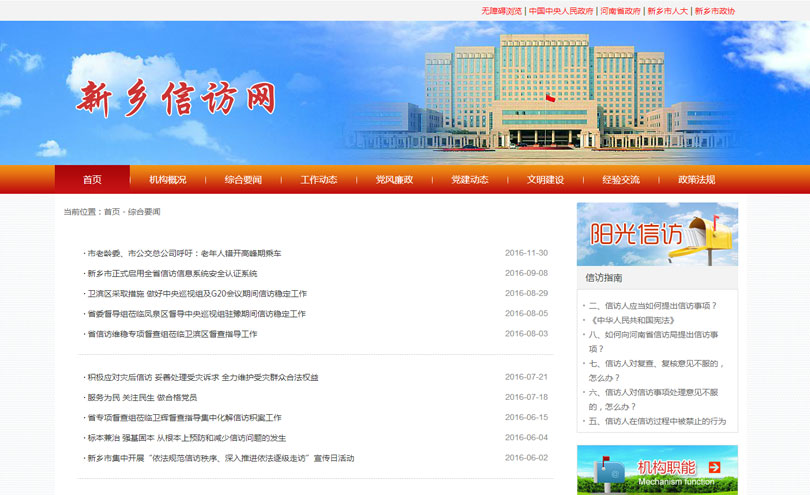Image resolution: width=810 pixels, height=495 pixels.
Task: Click 首页 in the breadcrumb path
Action: tap(111, 212)
